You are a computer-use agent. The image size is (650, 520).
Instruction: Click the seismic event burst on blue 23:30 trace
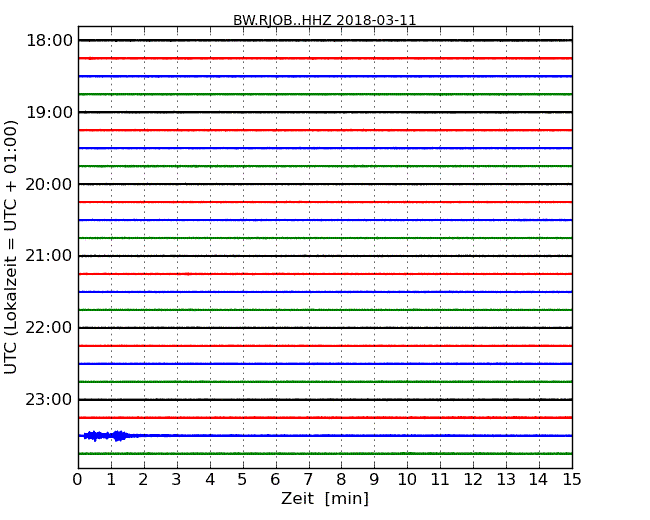click(107, 436)
